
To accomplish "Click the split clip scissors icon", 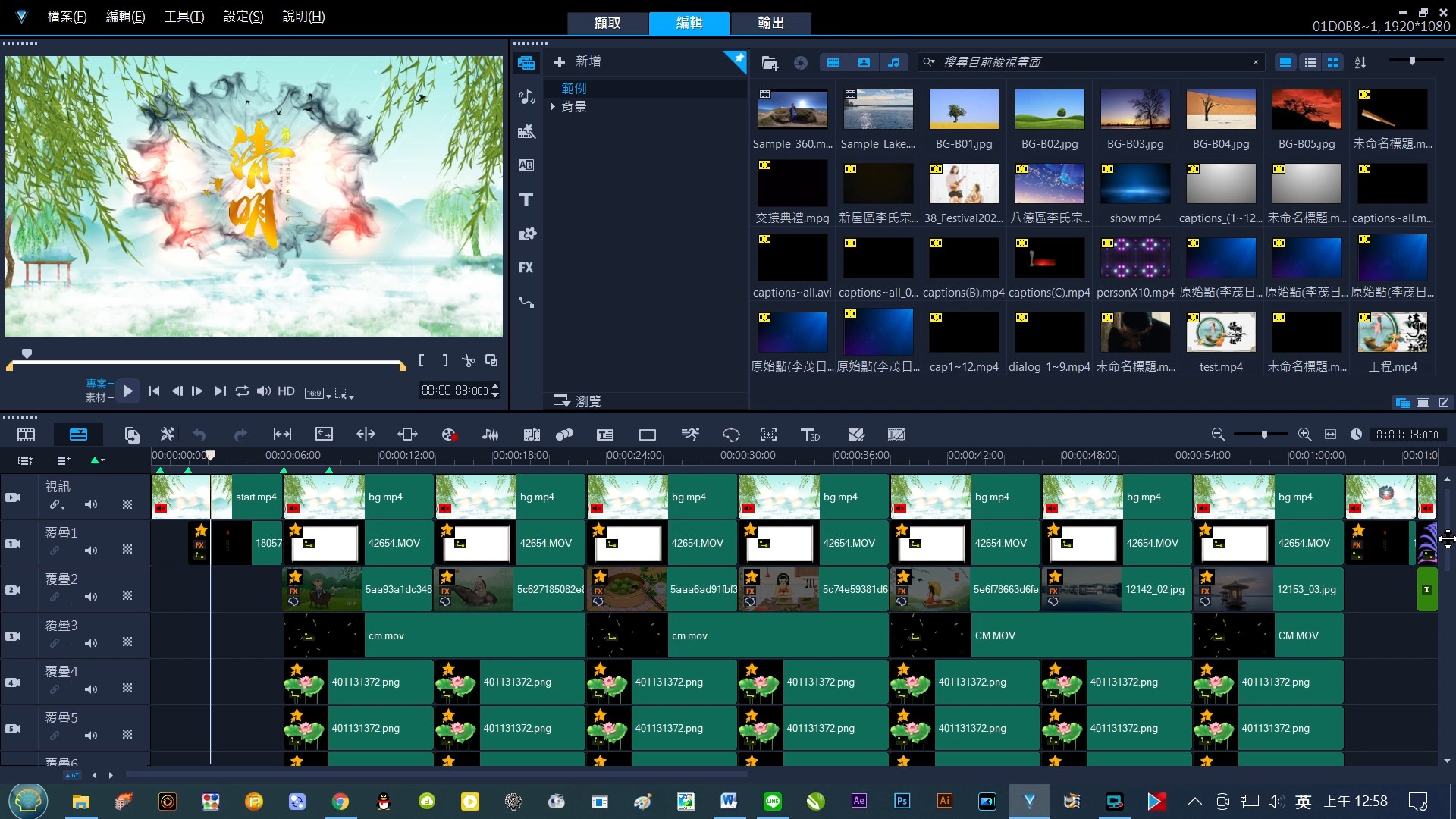I will pos(469,361).
